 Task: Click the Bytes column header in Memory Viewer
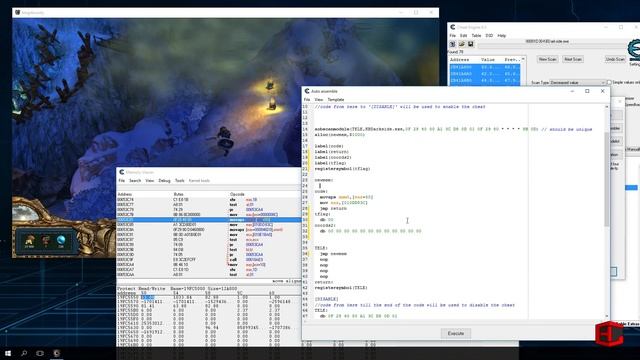click(x=179, y=195)
